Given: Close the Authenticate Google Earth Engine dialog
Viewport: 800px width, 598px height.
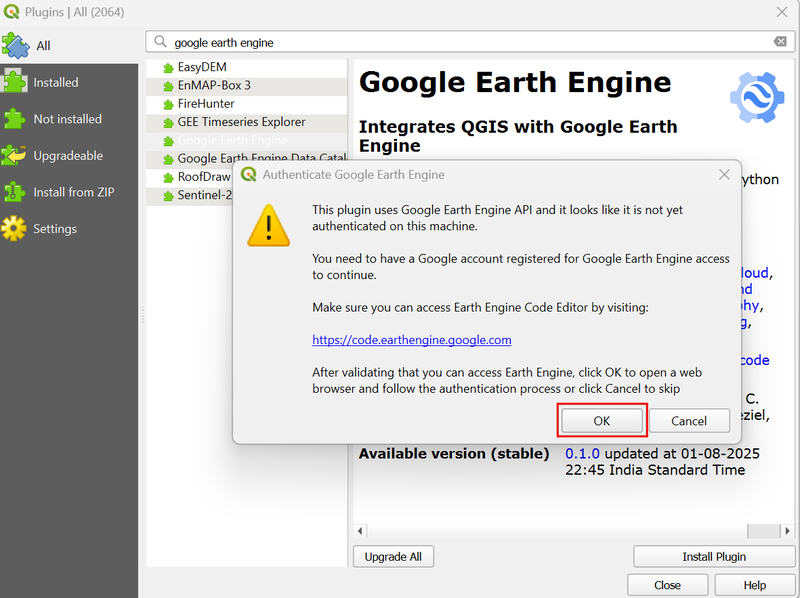Looking at the screenshot, I should pyautogui.click(x=724, y=175).
